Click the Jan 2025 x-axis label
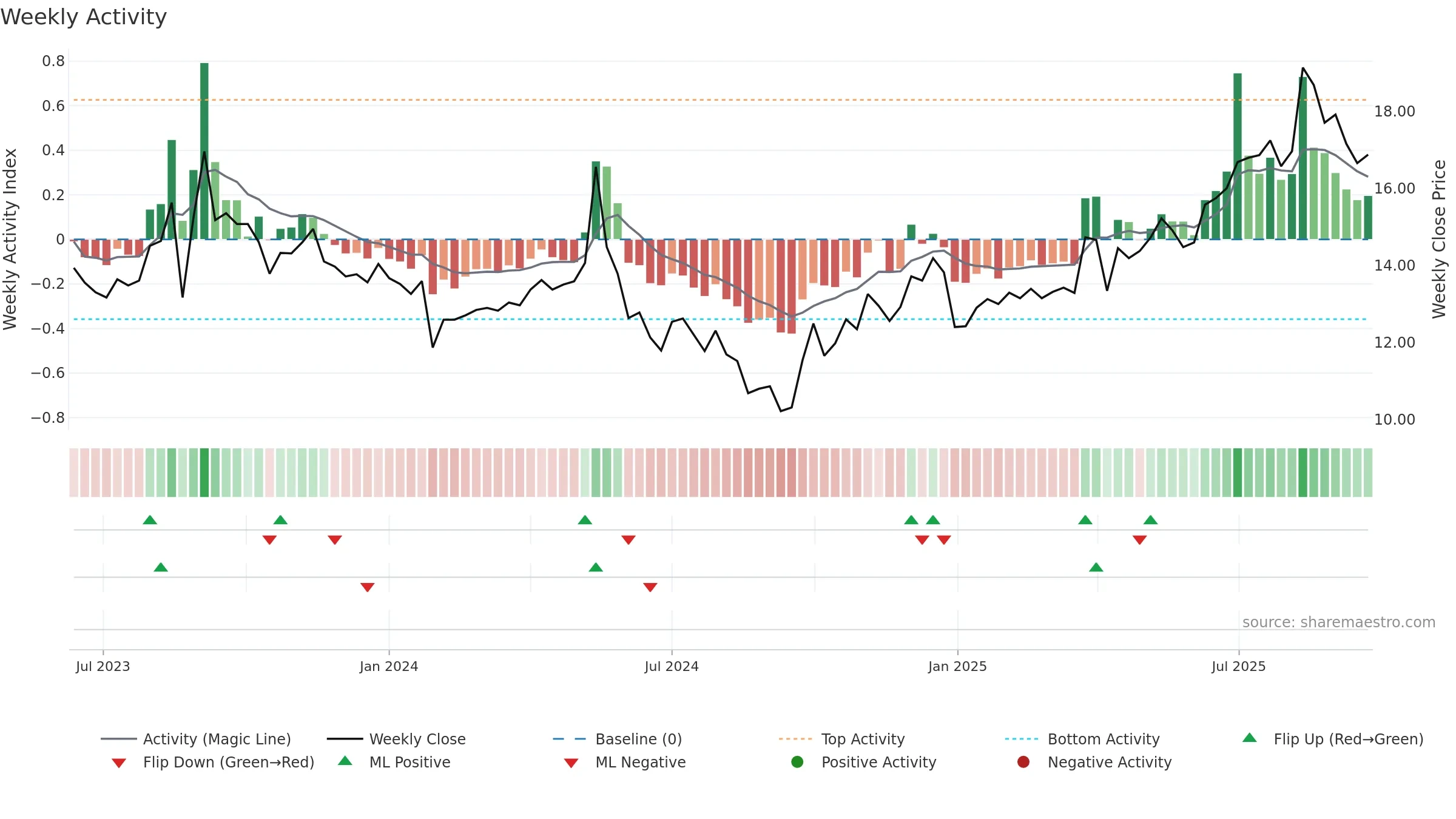Image resolution: width=1456 pixels, height=819 pixels. 957,667
